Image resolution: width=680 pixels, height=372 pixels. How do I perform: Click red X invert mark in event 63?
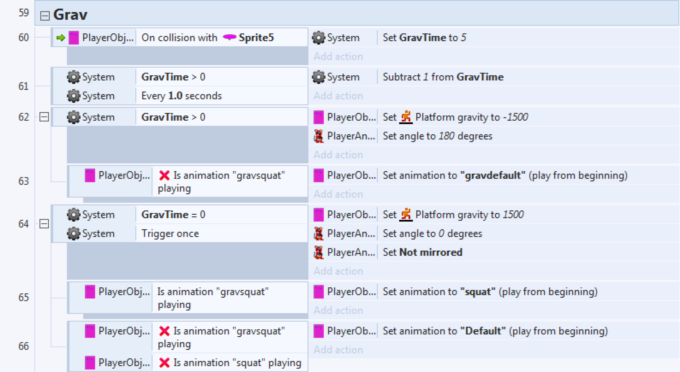coord(164,176)
